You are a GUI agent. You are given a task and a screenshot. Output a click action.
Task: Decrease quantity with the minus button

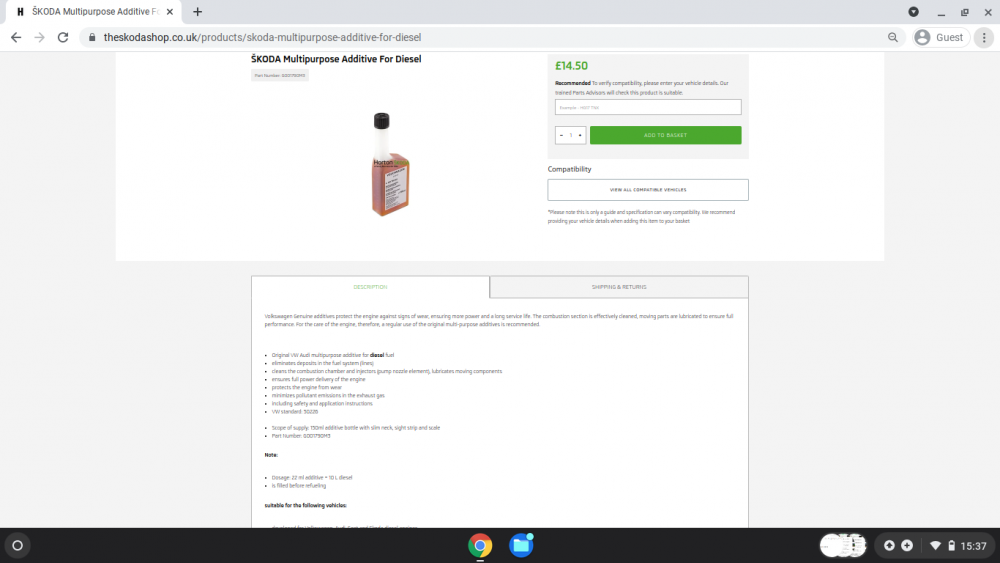561,135
